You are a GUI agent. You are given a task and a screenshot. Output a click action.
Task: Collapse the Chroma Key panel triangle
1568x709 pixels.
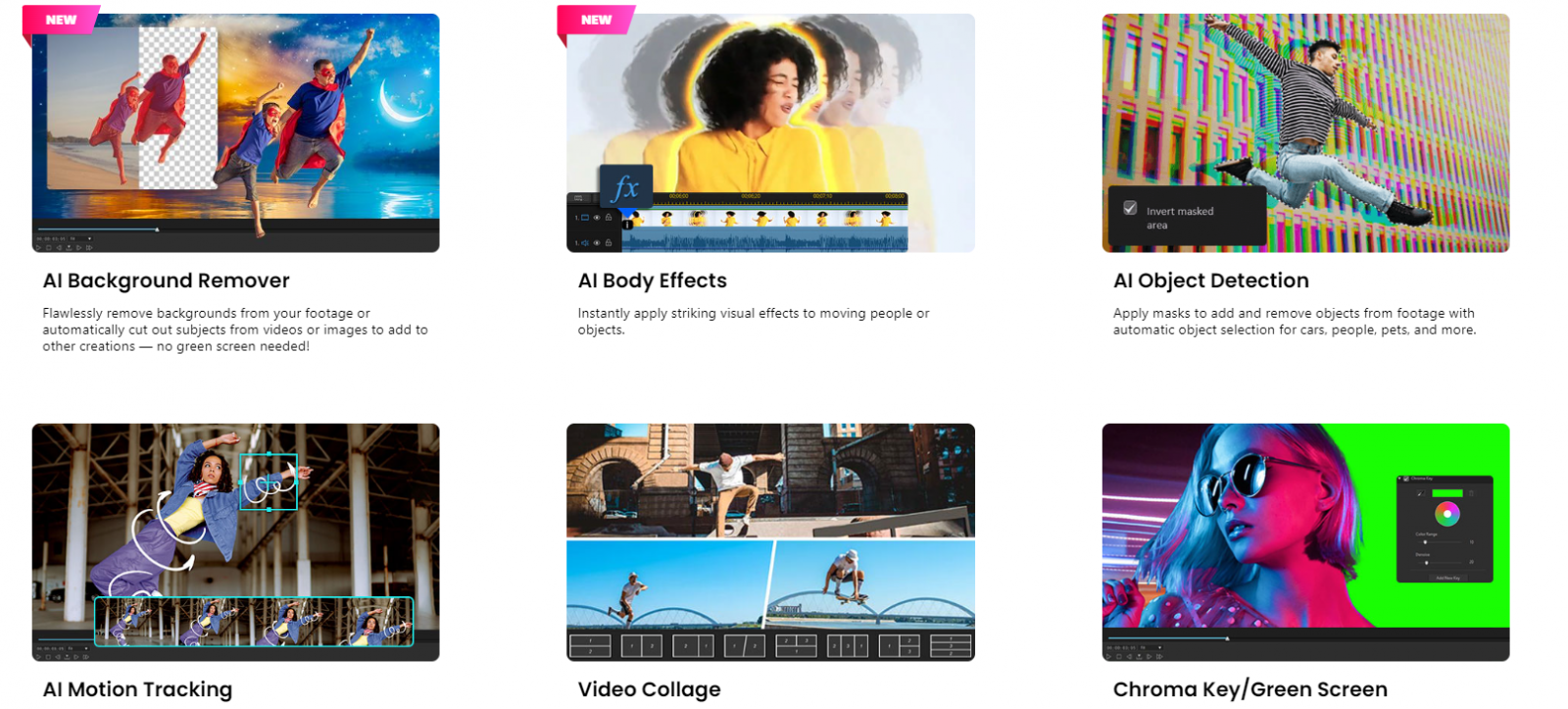click(x=1399, y=479)
